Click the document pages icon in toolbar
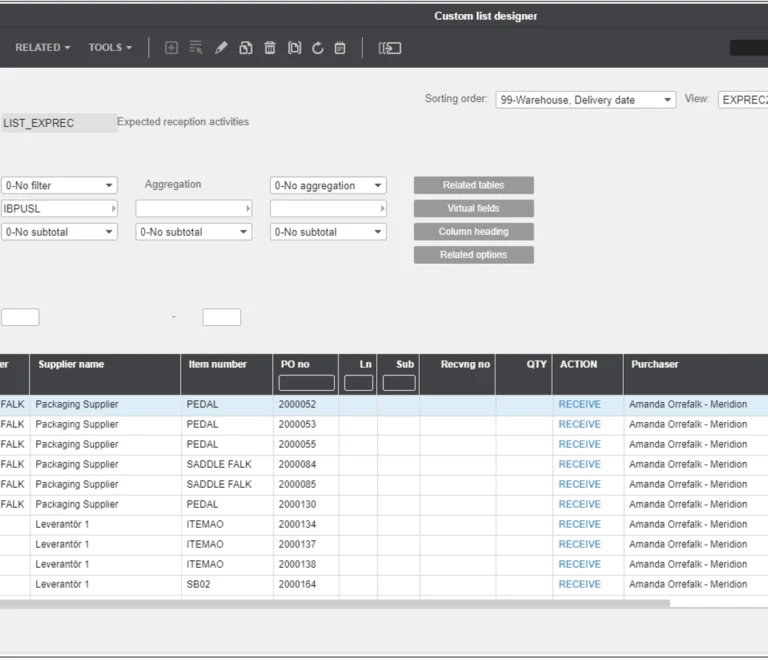Image resolution: width=768 pixels, height=660 pixels. click(294, 48)
